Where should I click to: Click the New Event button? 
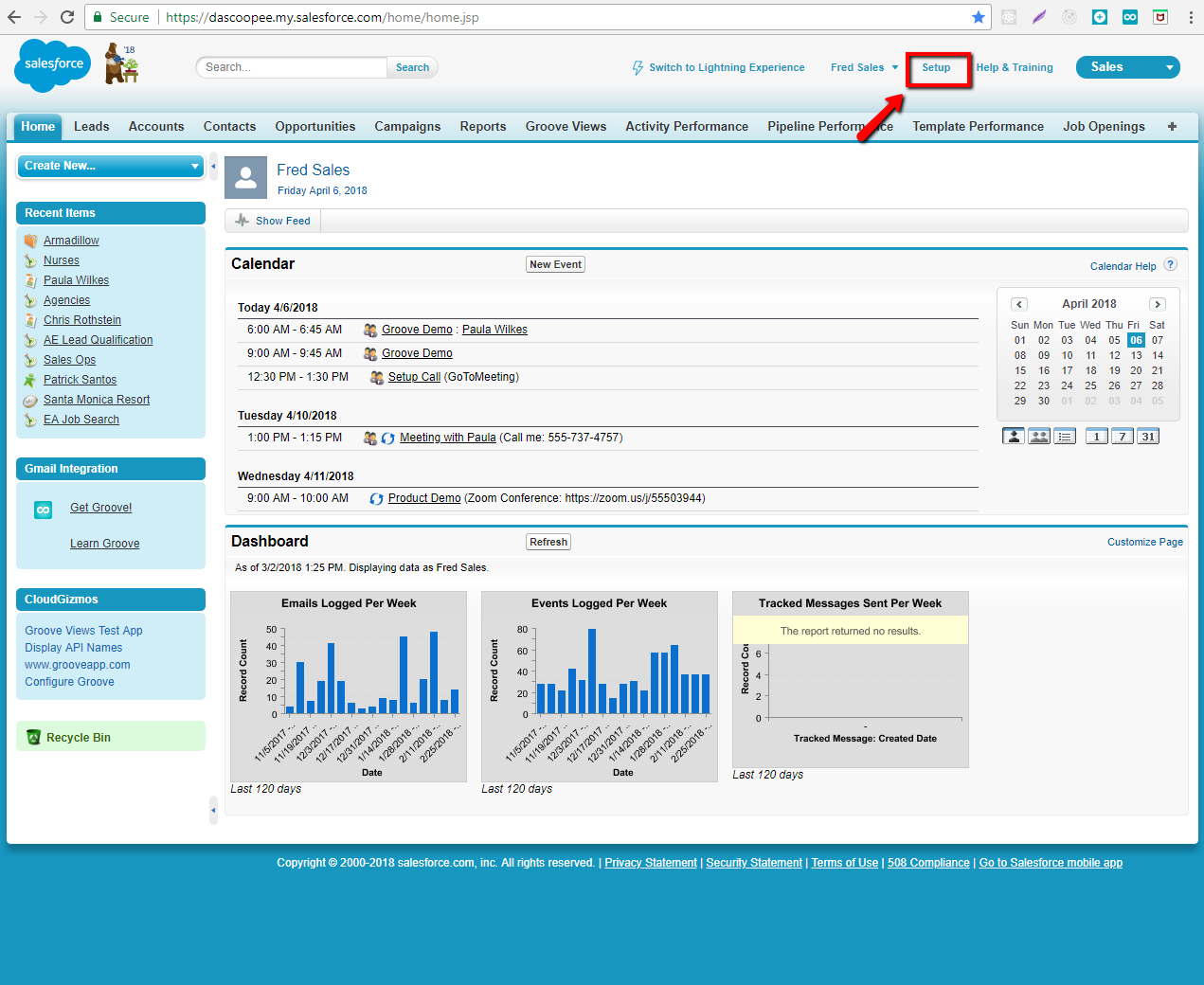[555, 264]
